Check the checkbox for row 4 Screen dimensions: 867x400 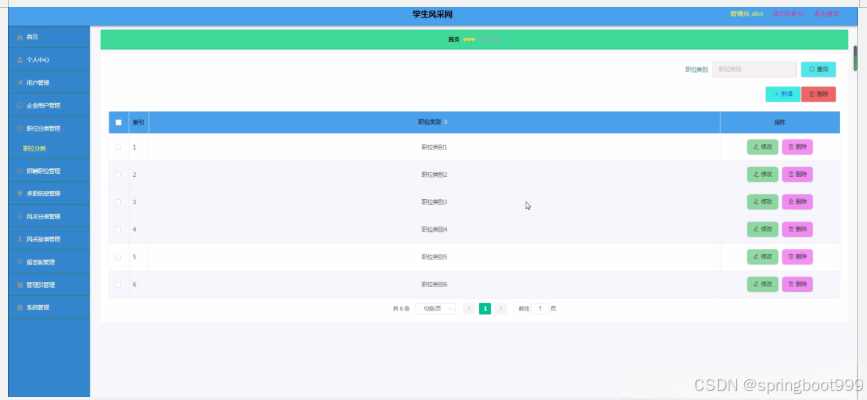click(118, 230)
